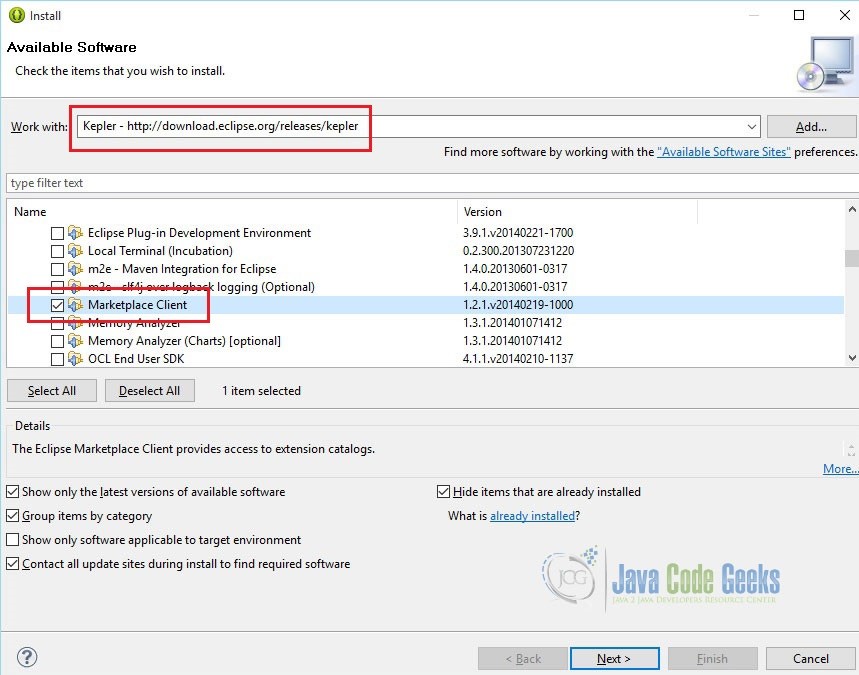
Task: Click the Eclipse Plug-in Development Environment feature icon
Action: pyautogui.click(x=76, y=233)
